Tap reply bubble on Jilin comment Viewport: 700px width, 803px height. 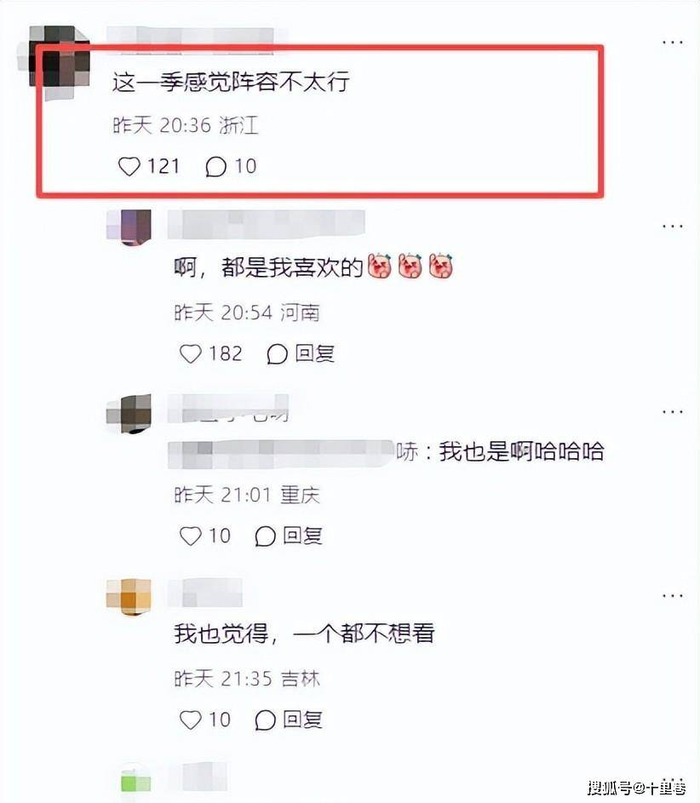coord(265,720)
